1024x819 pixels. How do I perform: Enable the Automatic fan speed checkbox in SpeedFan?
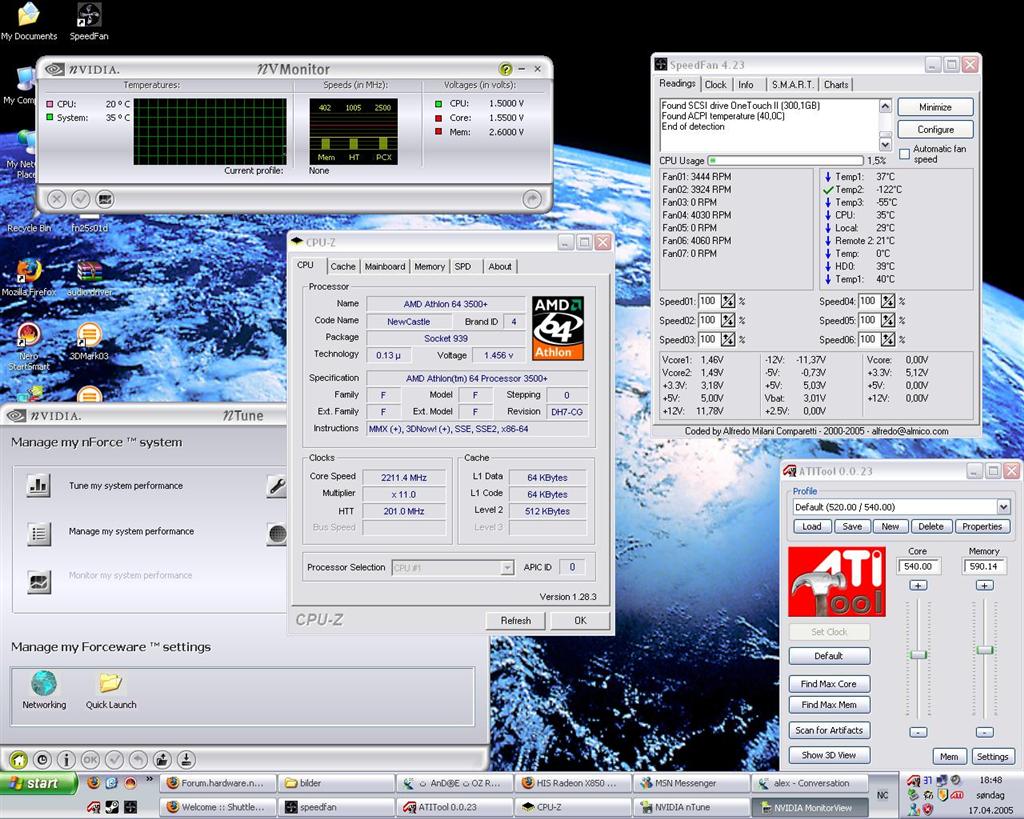tap(904, 154)
